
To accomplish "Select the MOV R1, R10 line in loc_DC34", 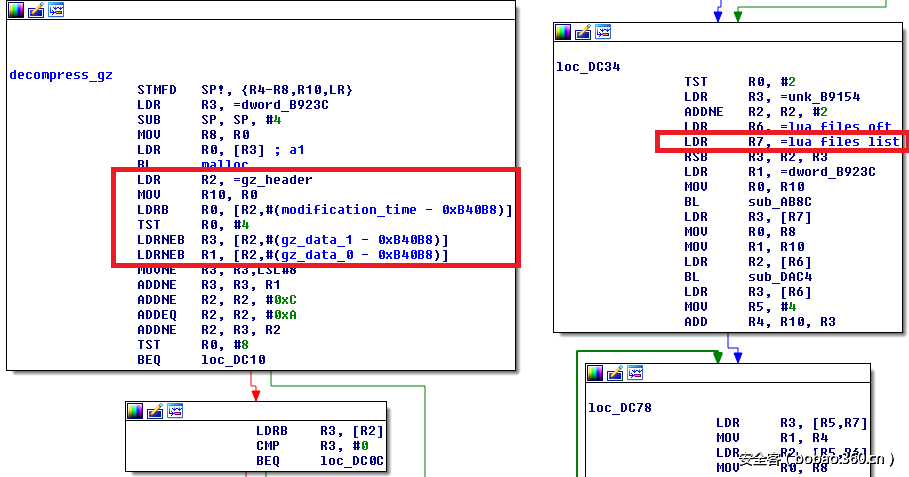I will click(744, 247).
